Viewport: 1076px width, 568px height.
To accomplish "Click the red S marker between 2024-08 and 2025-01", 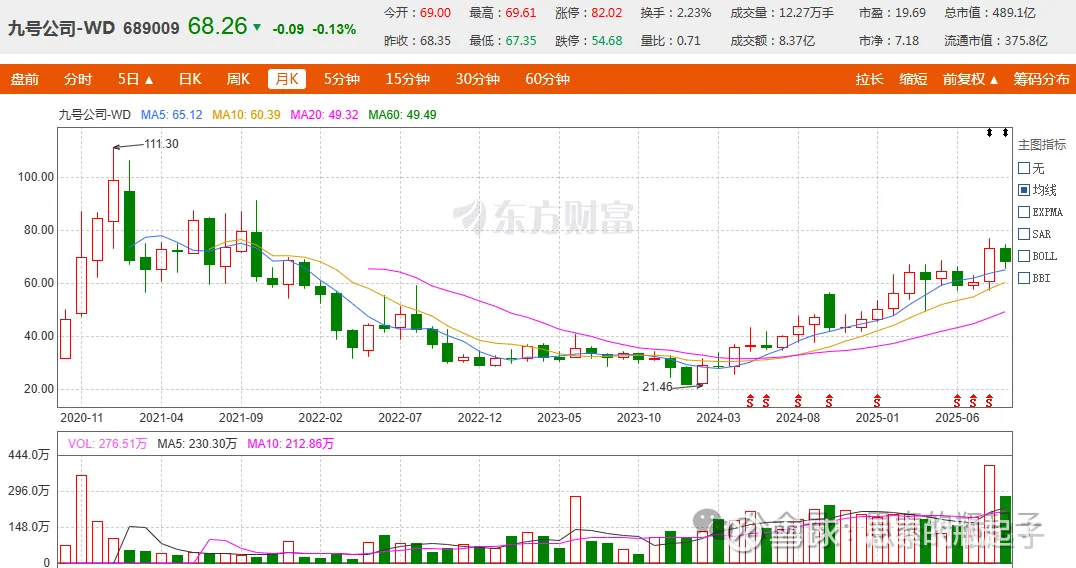I will coord(829,401).
